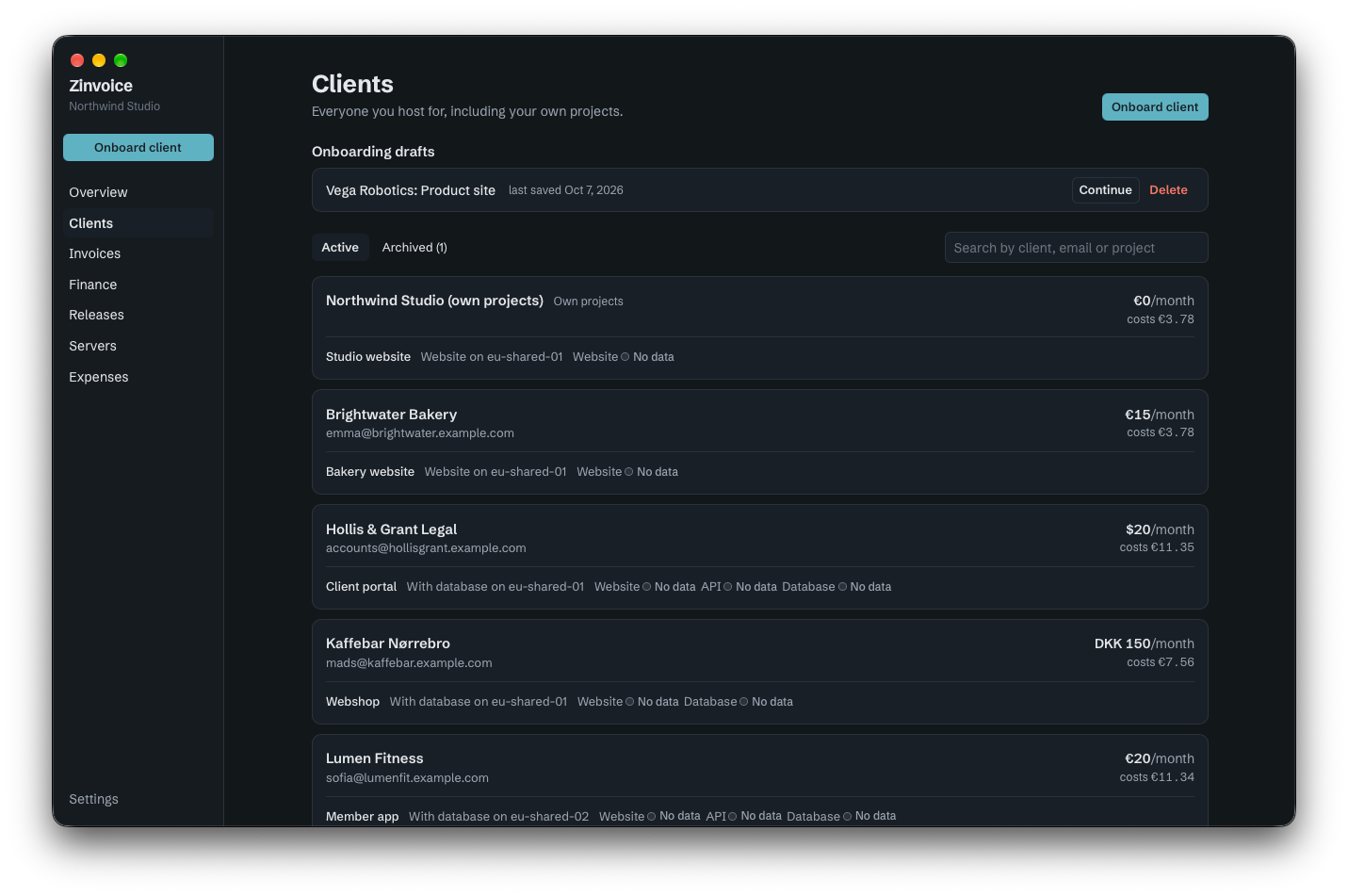Screen dimensions: 1348x896
Task: Continue the Vega Robotics draft
Action: pos(1105,190)
